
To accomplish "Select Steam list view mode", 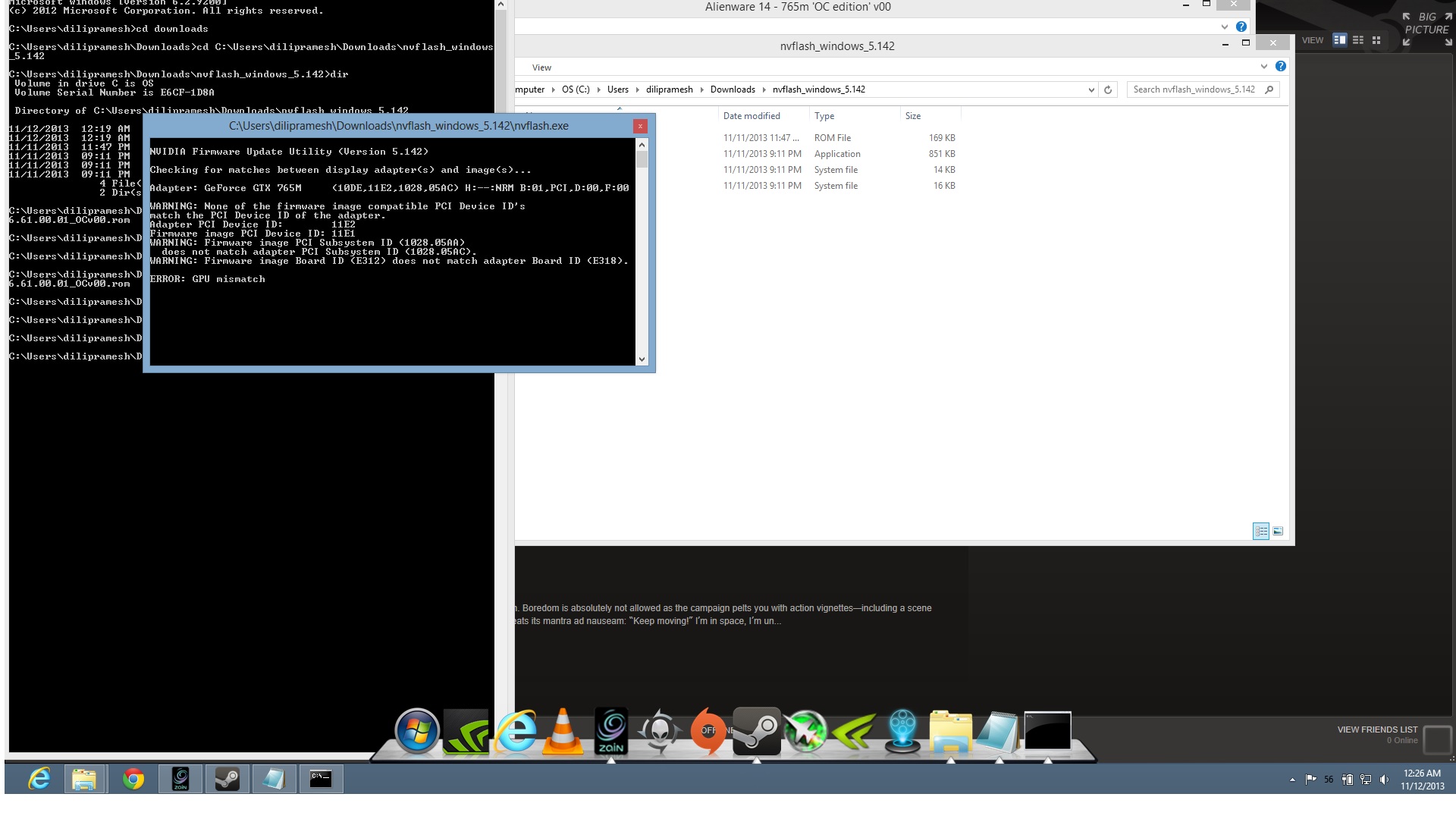I will pos(1358,40).
